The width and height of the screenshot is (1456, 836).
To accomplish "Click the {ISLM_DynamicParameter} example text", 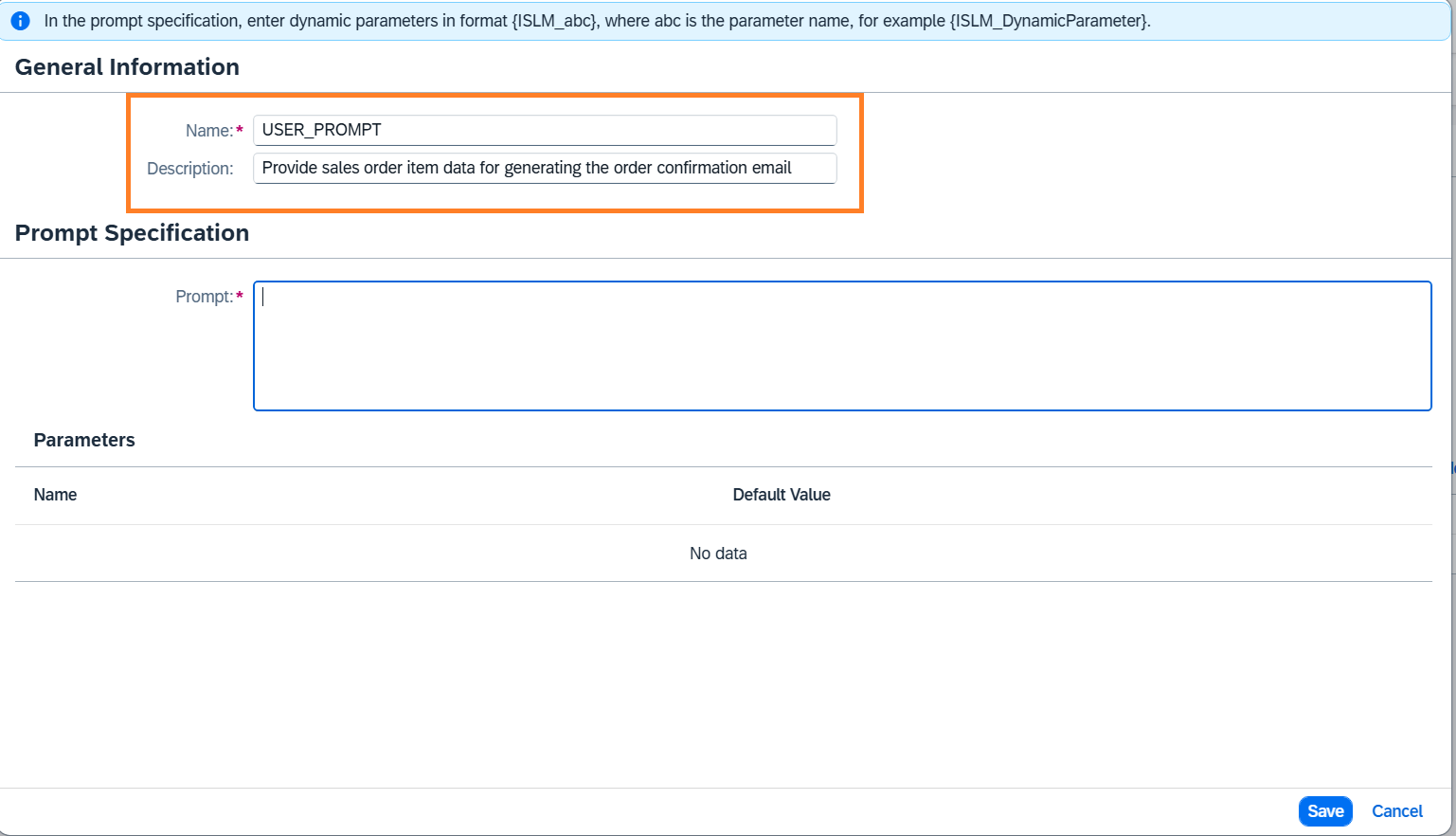I will coord(1049,21).
